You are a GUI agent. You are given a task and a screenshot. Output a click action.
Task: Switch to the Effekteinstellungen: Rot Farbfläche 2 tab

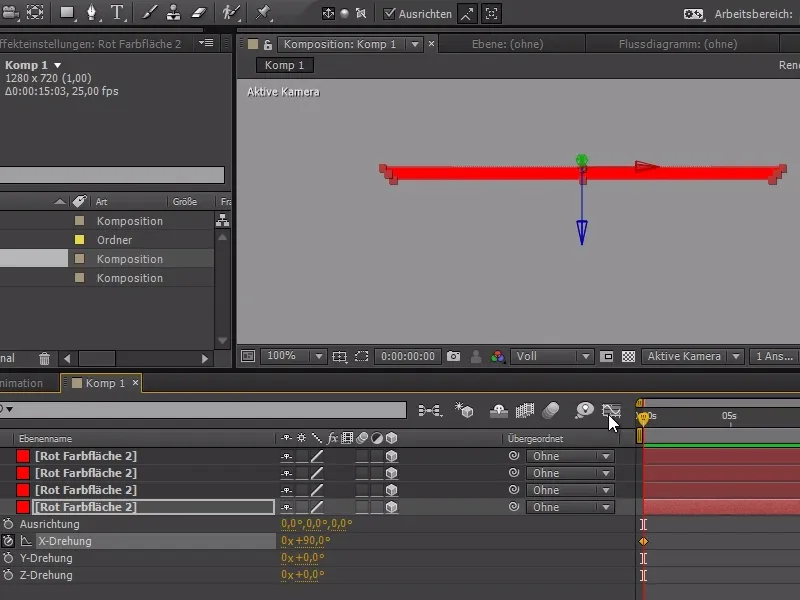[x=90, y=44]
